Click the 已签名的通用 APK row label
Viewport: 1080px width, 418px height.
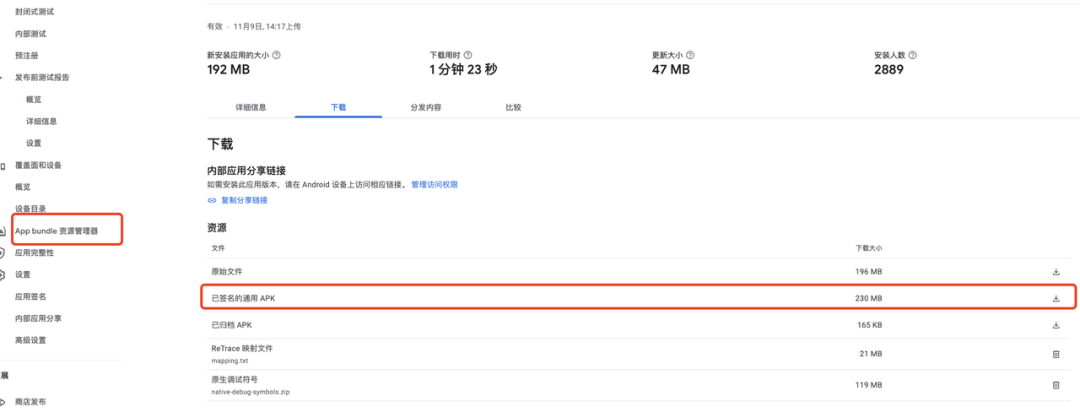click(x=243, y=298)
